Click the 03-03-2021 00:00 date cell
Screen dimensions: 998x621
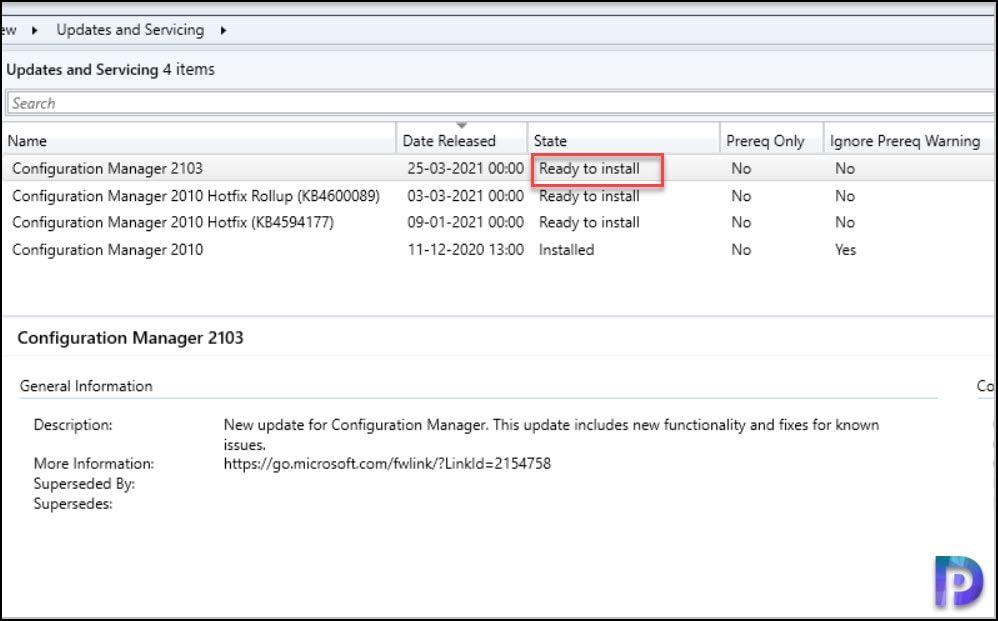(465, 196)
